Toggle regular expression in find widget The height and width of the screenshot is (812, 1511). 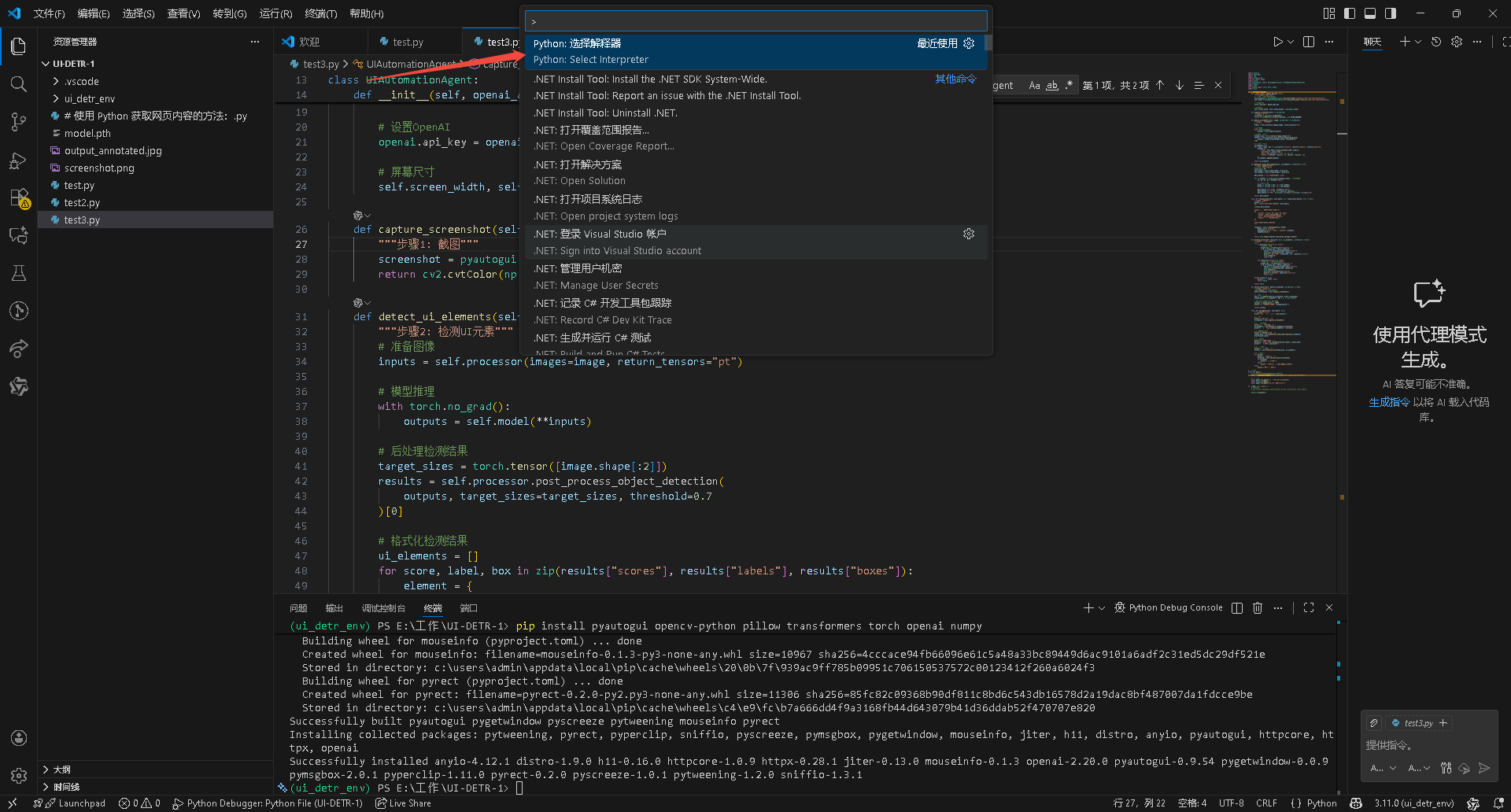pos(1069,85)
